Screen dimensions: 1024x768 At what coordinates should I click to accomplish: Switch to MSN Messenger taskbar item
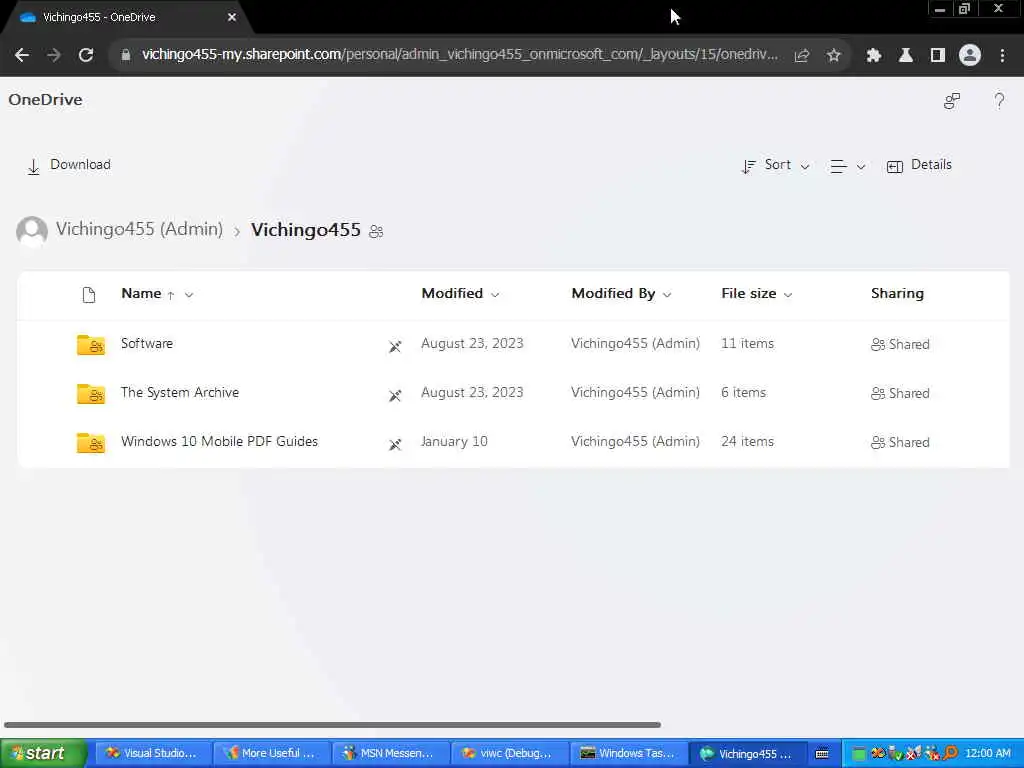click(391, 754)
